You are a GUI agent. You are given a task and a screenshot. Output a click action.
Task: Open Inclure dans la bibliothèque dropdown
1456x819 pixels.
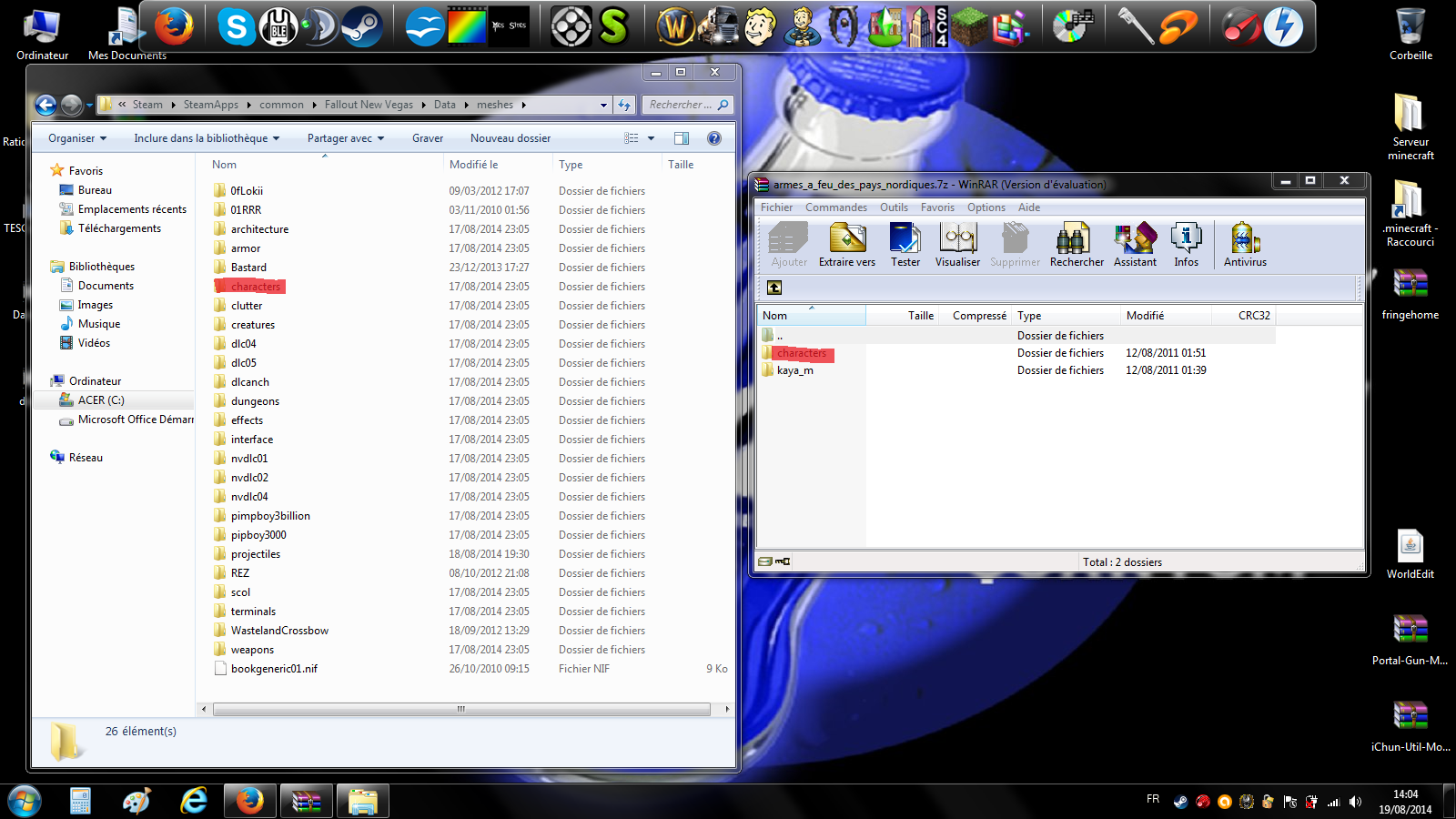click(207, 138)
